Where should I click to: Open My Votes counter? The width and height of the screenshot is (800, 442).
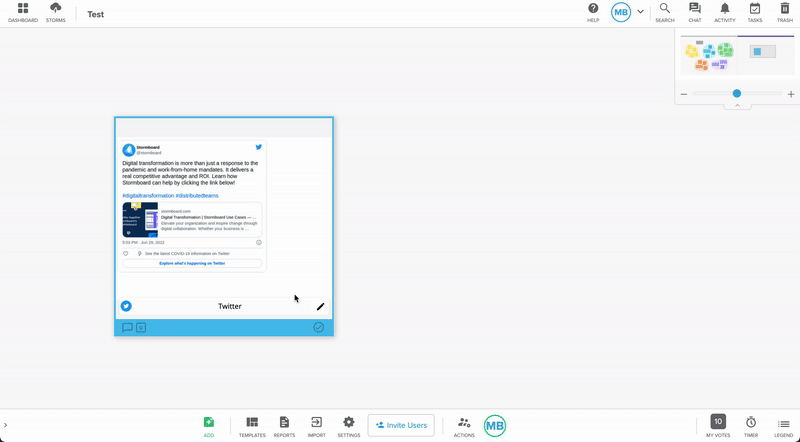point(718,426)
